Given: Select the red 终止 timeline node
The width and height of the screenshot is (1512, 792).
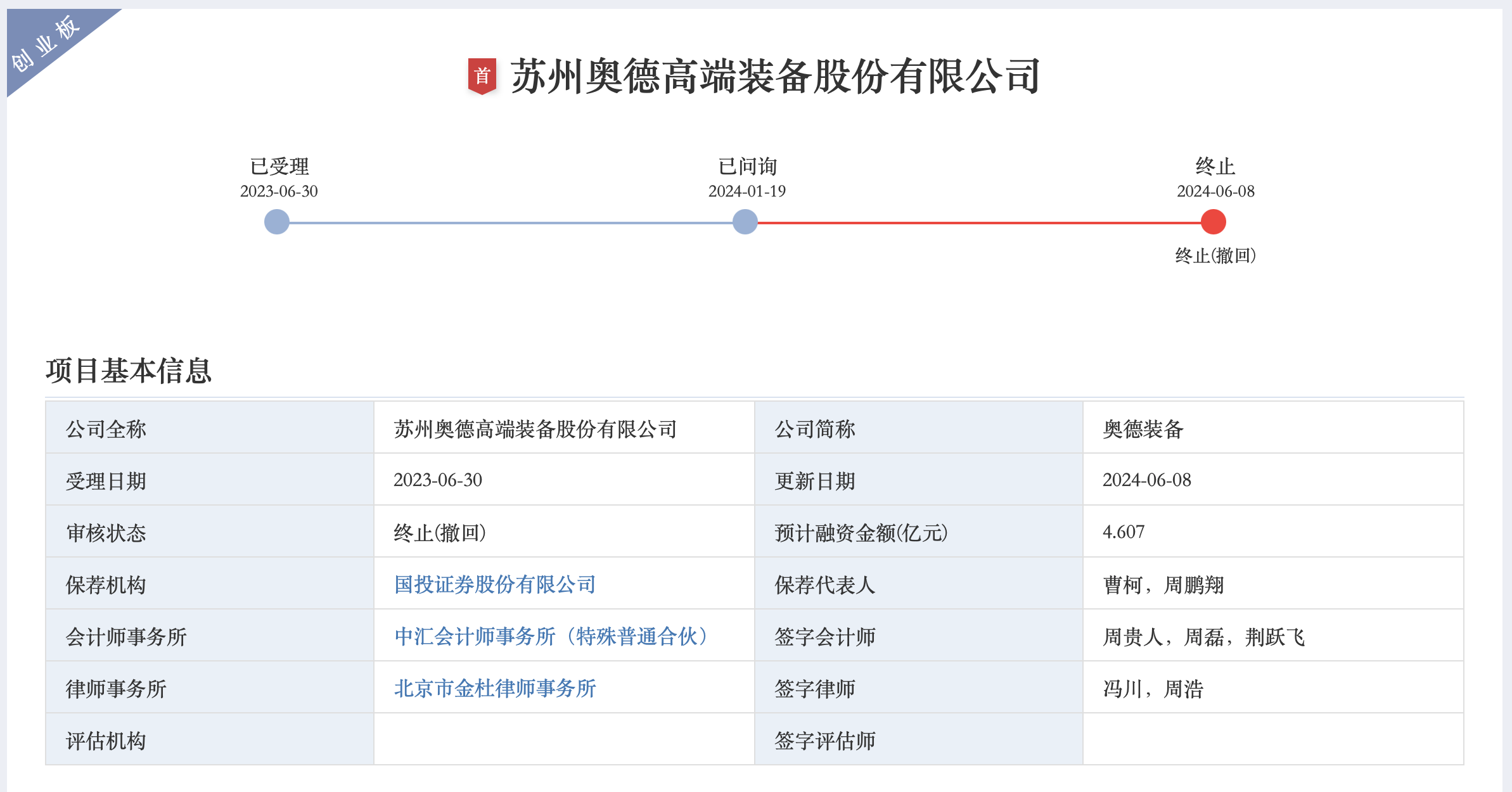Looking at the screenshot, I should tap(1214, 222).
